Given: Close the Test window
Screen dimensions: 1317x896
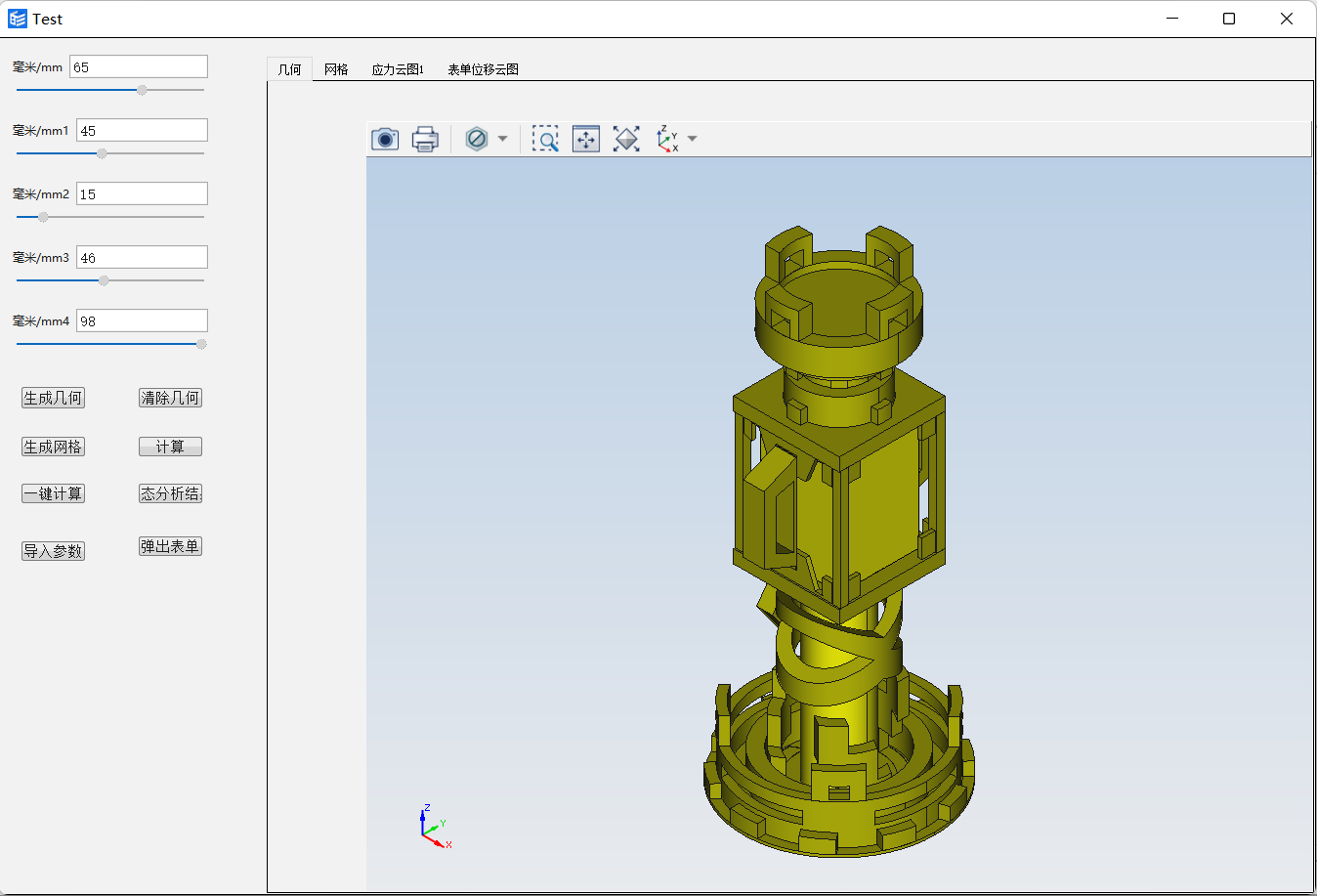Looking at the screenshot, I should tap(1287, 19).
